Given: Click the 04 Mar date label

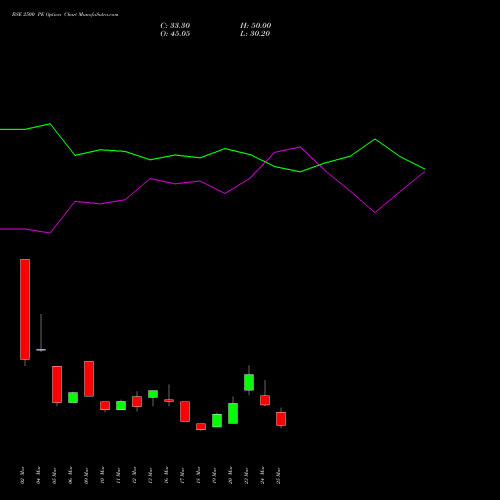Looking at the screenshot, I should coord(38,475).
